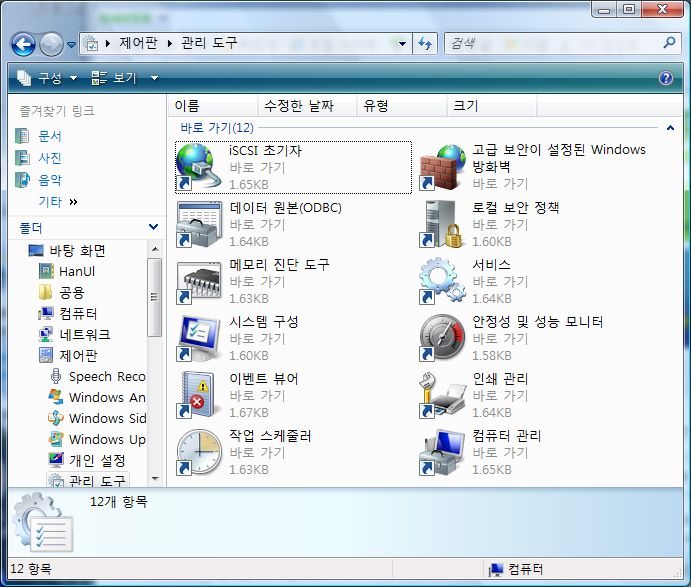
Task: Click the 컴퓨터 status bar entry
Action: click(x=516, y=569)
